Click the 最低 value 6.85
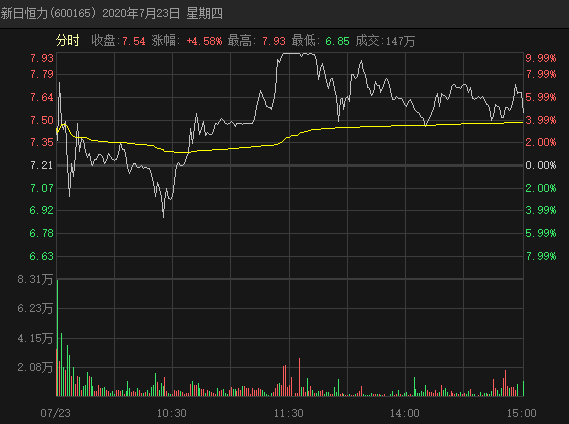The image size is (569, 424). pos(337,41)
